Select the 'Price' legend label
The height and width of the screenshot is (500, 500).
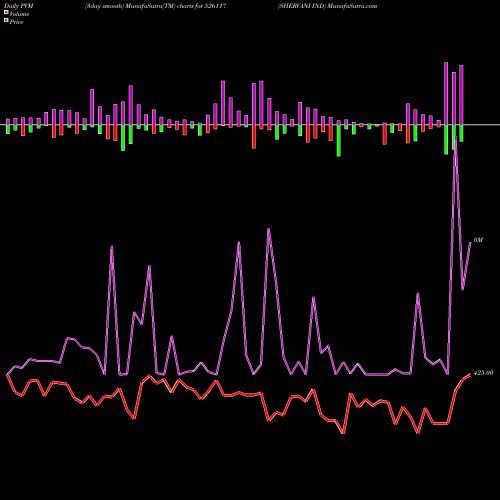click(x=16, y=22)
